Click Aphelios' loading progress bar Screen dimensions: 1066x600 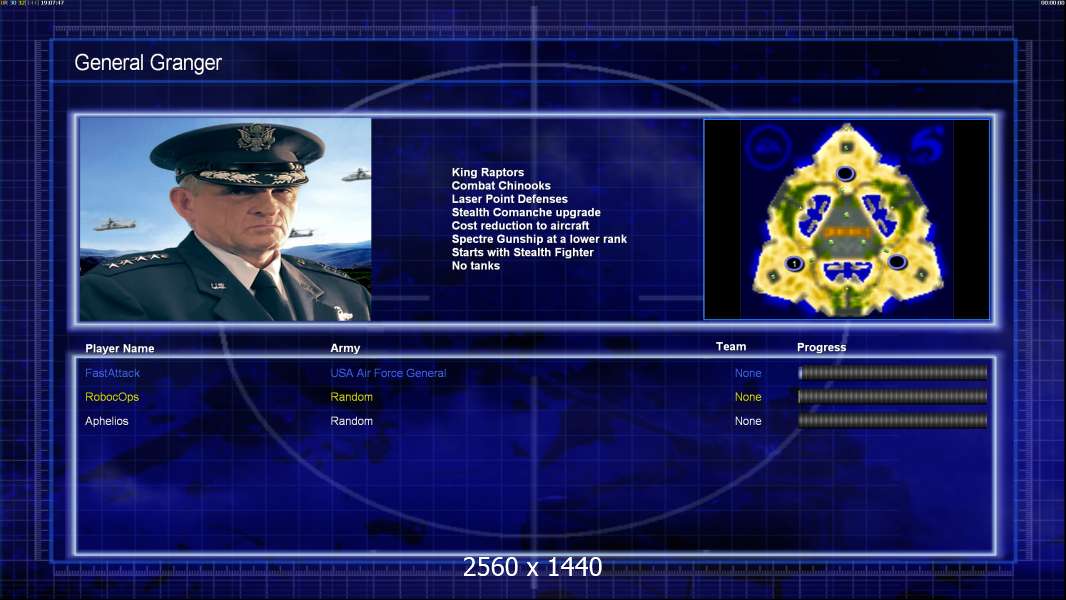[893, 421]
